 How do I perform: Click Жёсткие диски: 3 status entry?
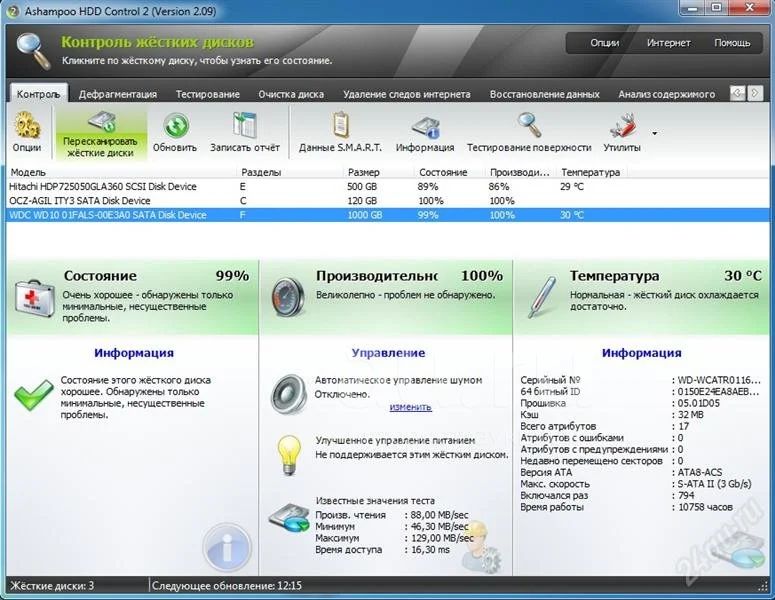(52, 586)
